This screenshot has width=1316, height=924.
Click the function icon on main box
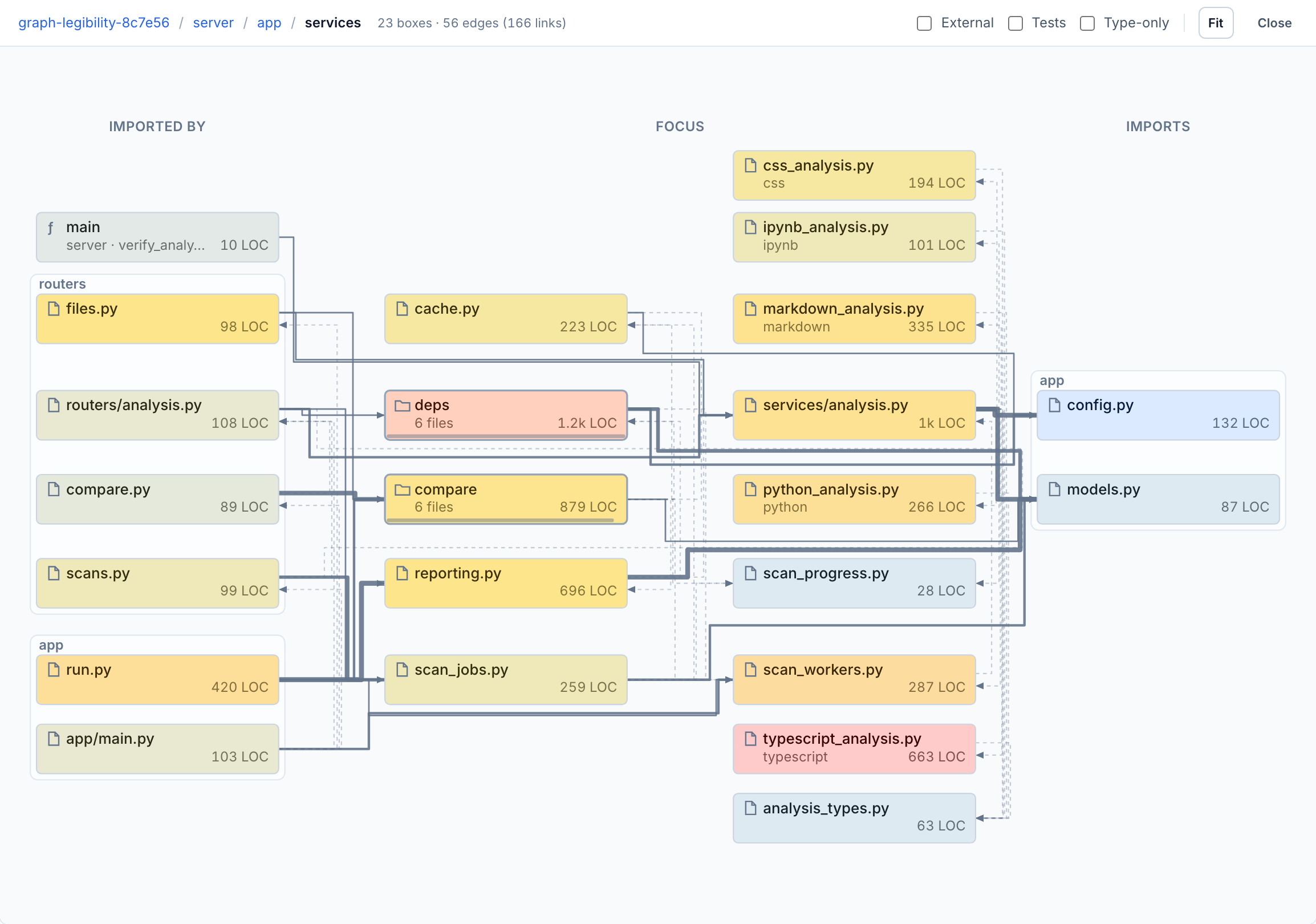pos(51,228)
